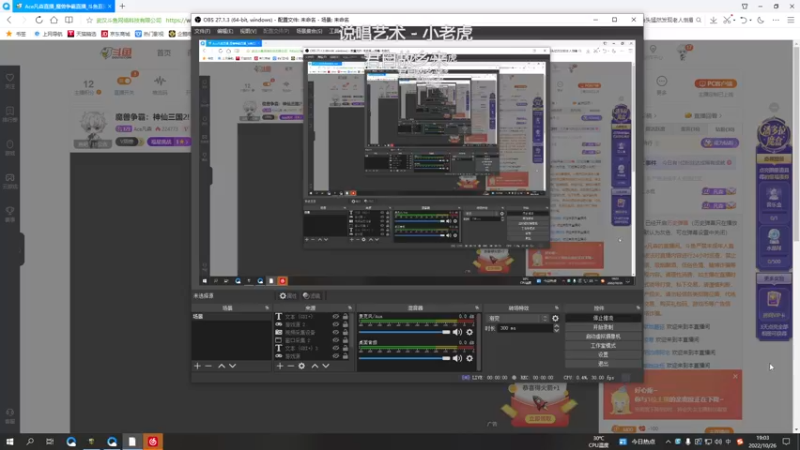Open OBS File menu

pos(202,31)
